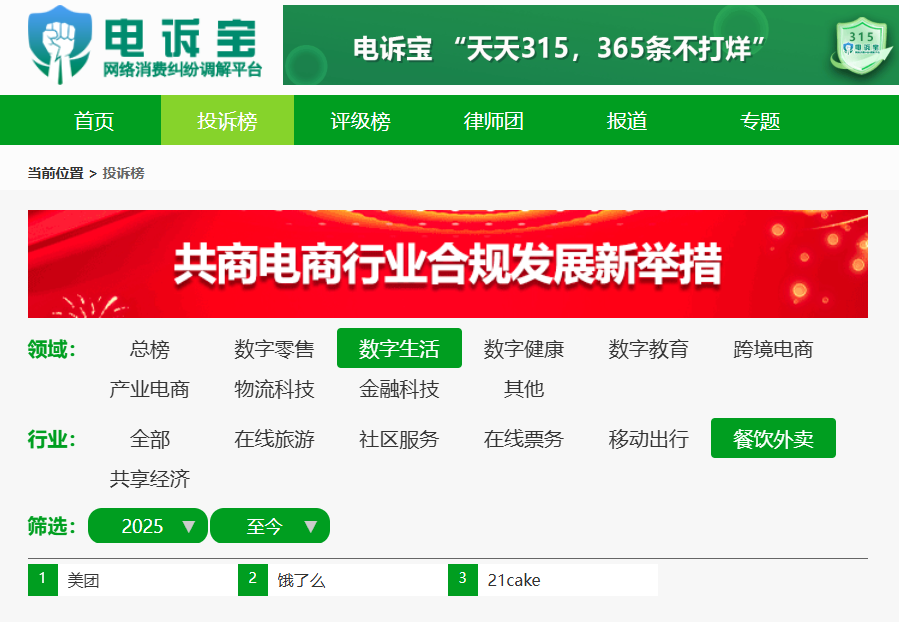Click the 网络消费纠纷调解平台 tagline
The width and height of the screenshot is (899, 622).
tap(182, 69)
